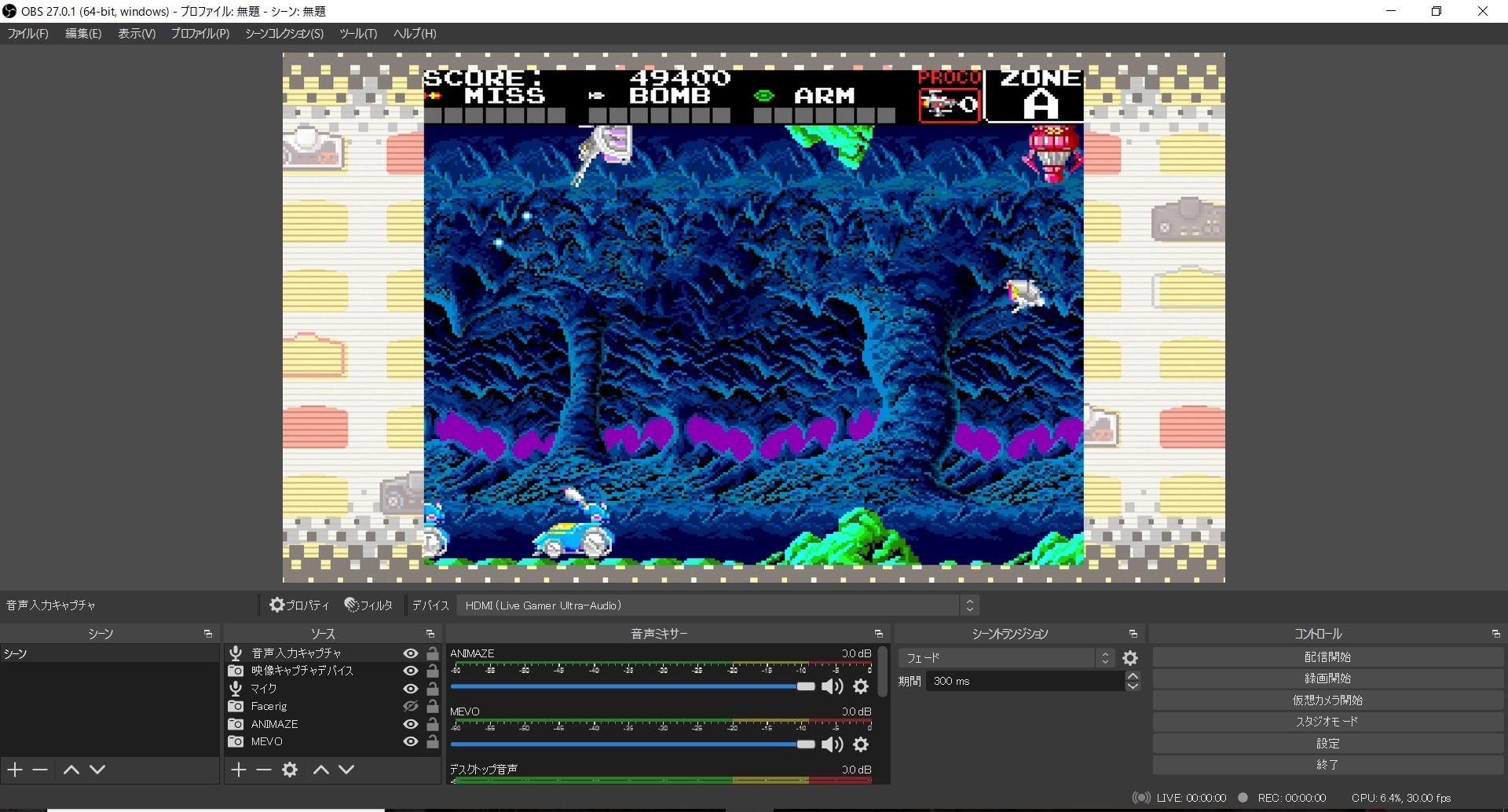Select the シーン entry in the scenes list
This screenshot has width=1508, height=812.
pyautogui.click(x=109, y=653)
